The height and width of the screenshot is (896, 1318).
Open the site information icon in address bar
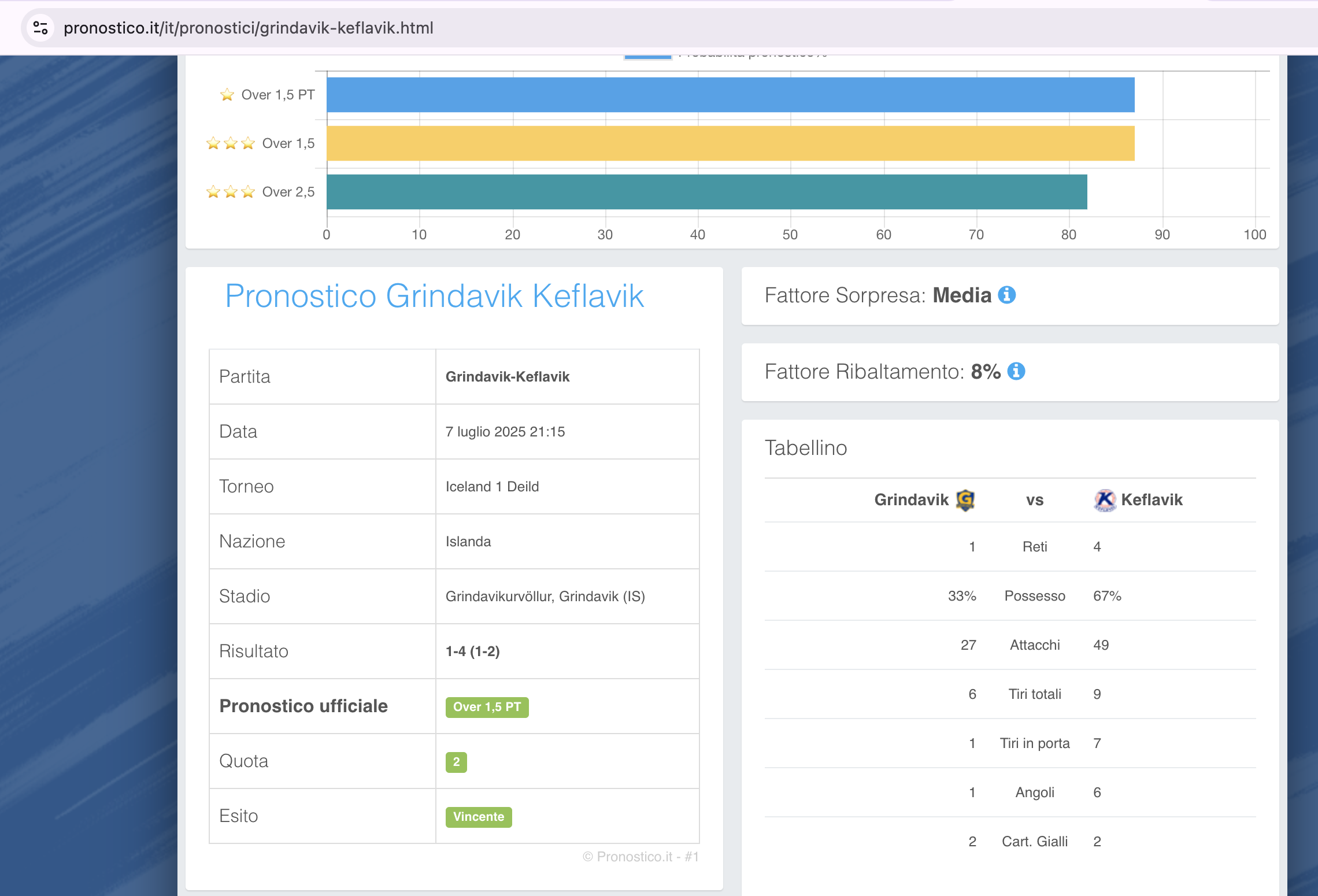tap(40, 28)
